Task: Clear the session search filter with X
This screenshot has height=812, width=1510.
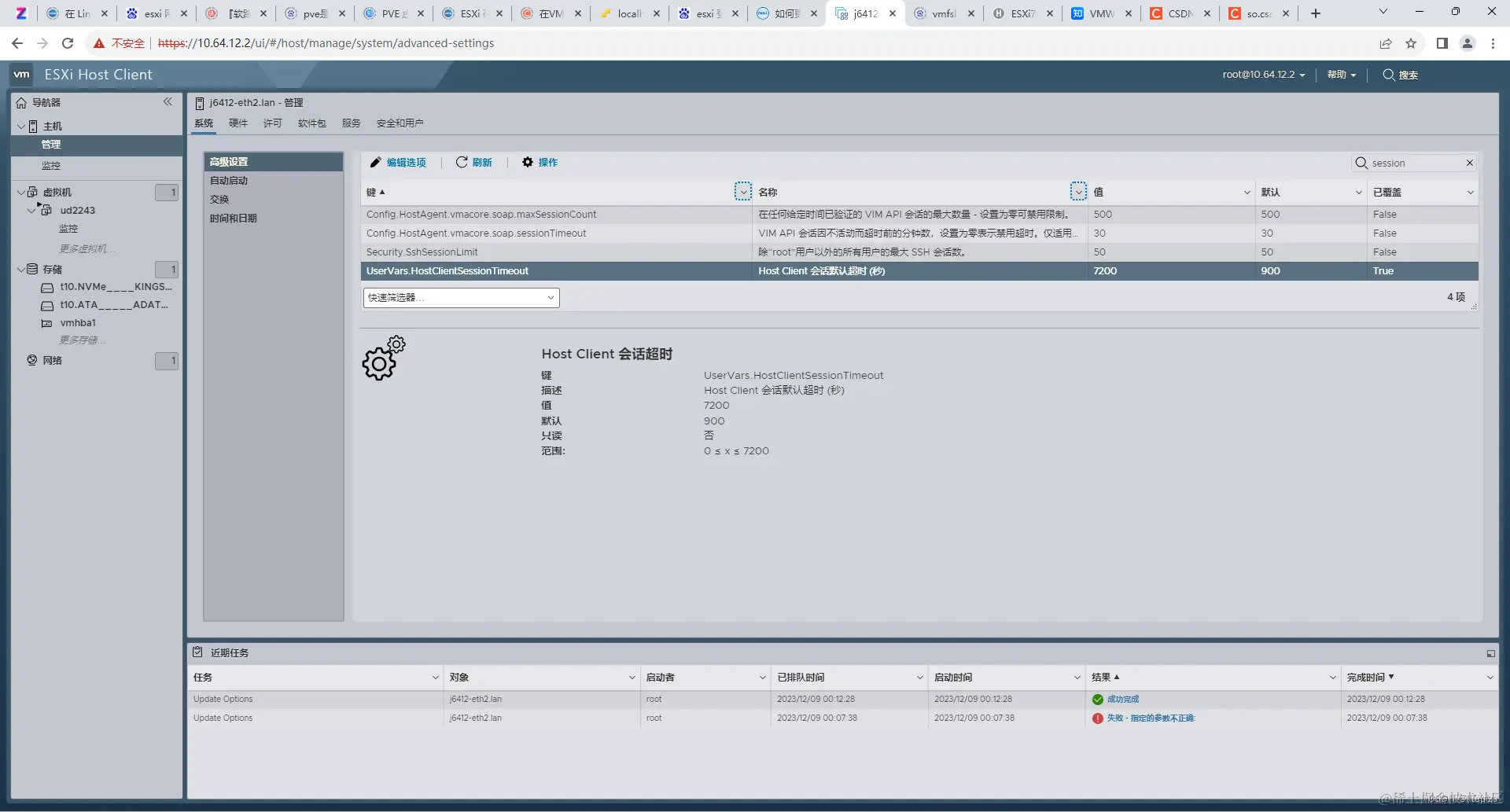Action: point(1469,163)
